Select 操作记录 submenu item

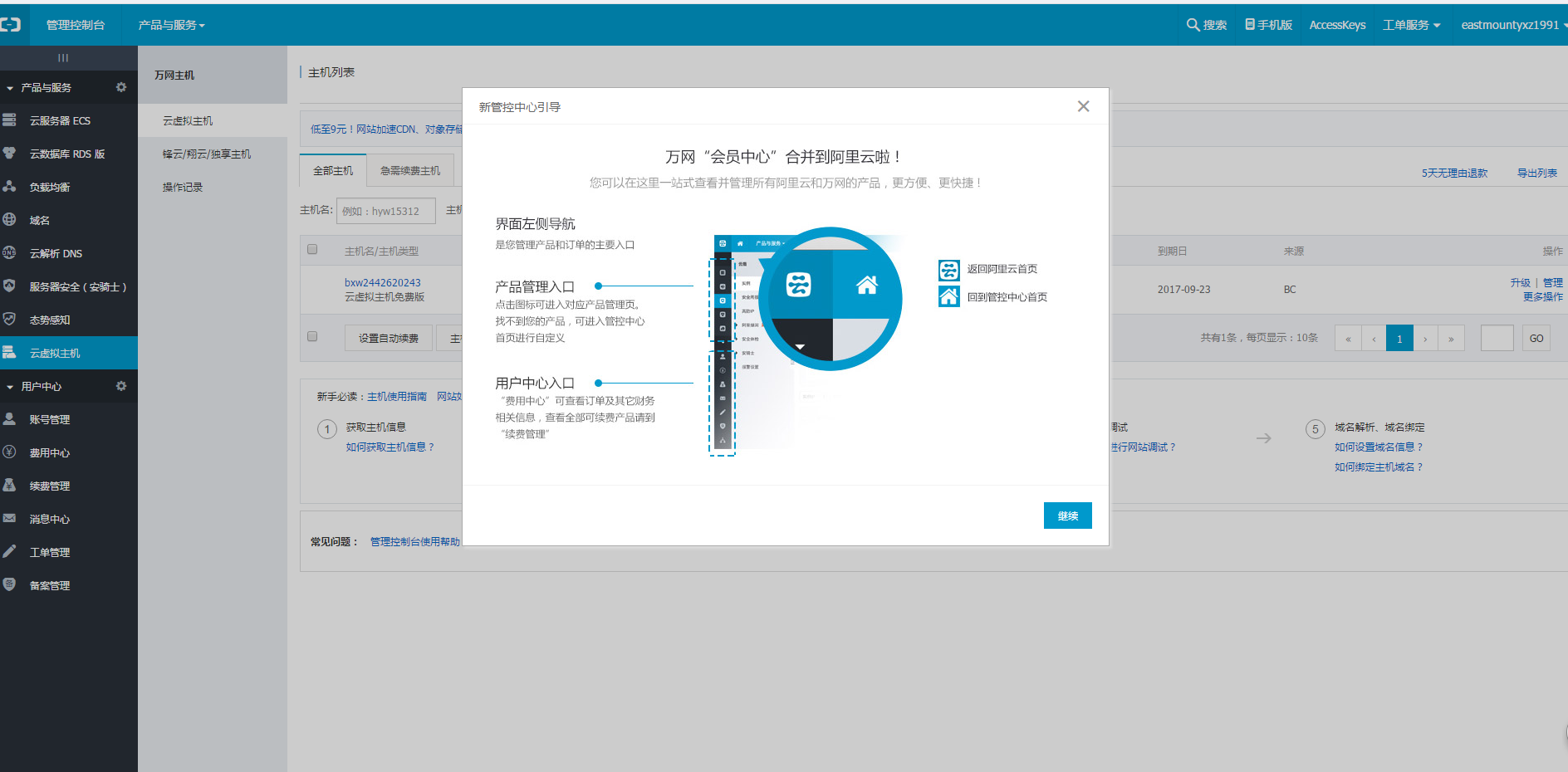pos(183,187)
